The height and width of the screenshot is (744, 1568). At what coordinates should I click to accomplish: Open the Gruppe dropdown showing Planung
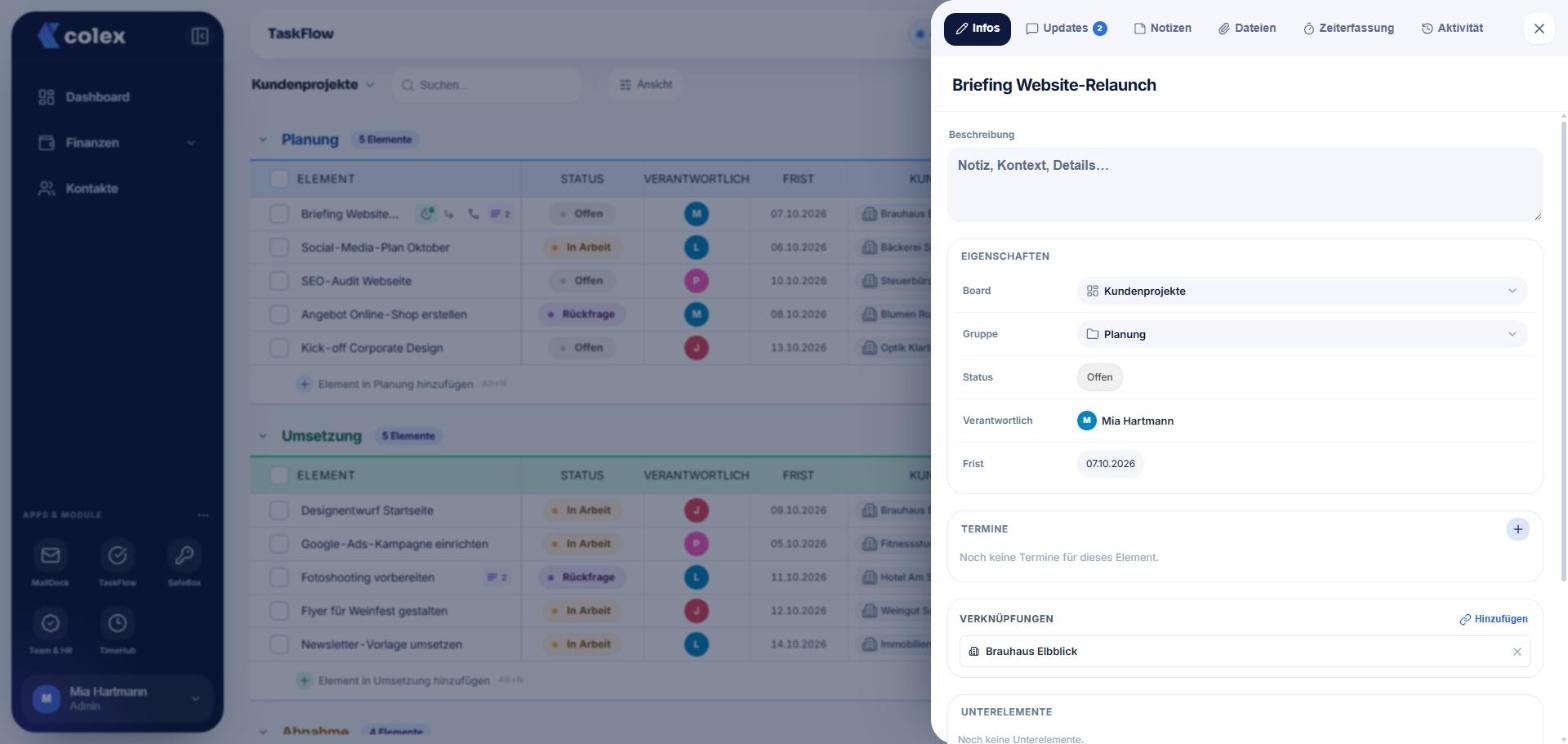coord(1302,334)
